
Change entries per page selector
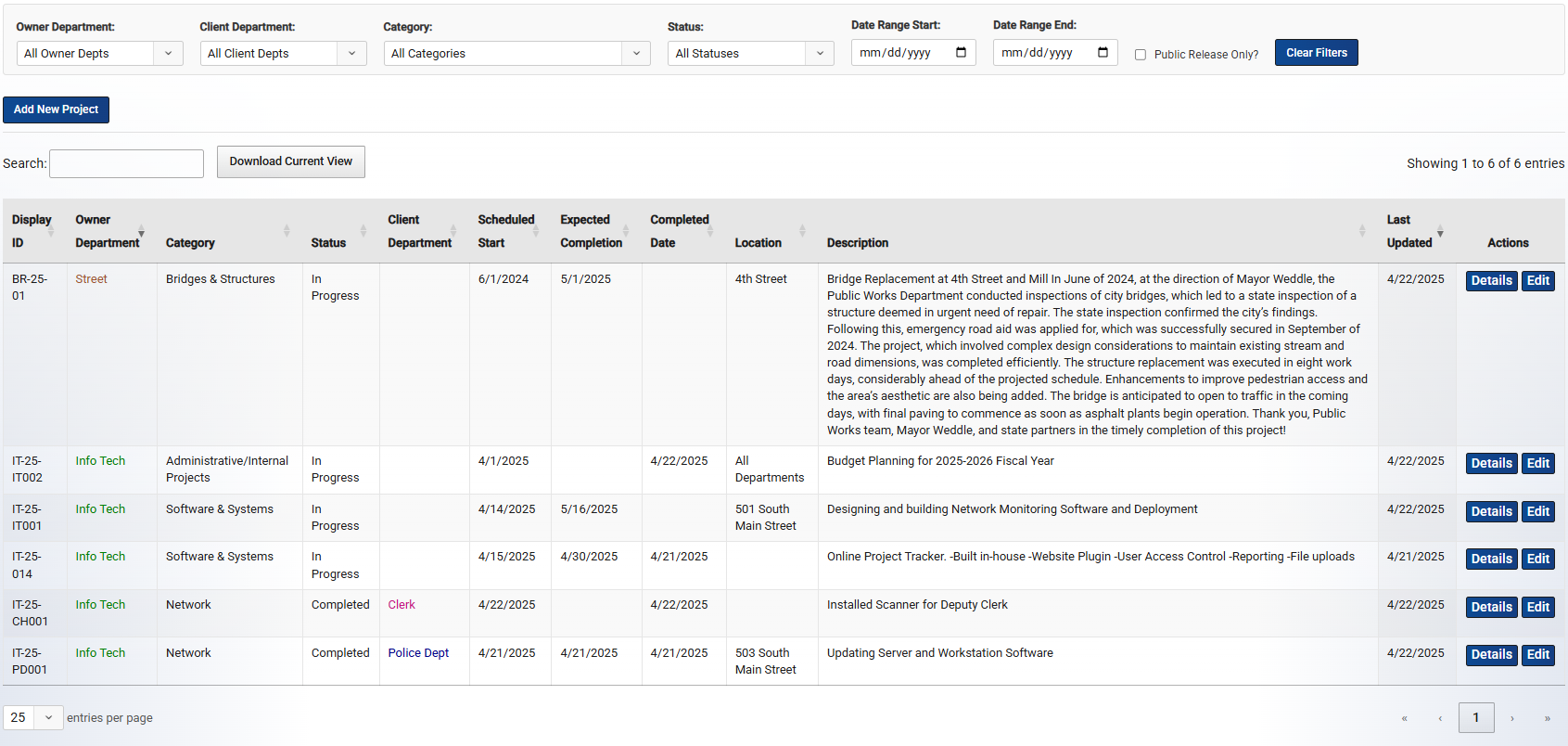(x=33, y=718)
